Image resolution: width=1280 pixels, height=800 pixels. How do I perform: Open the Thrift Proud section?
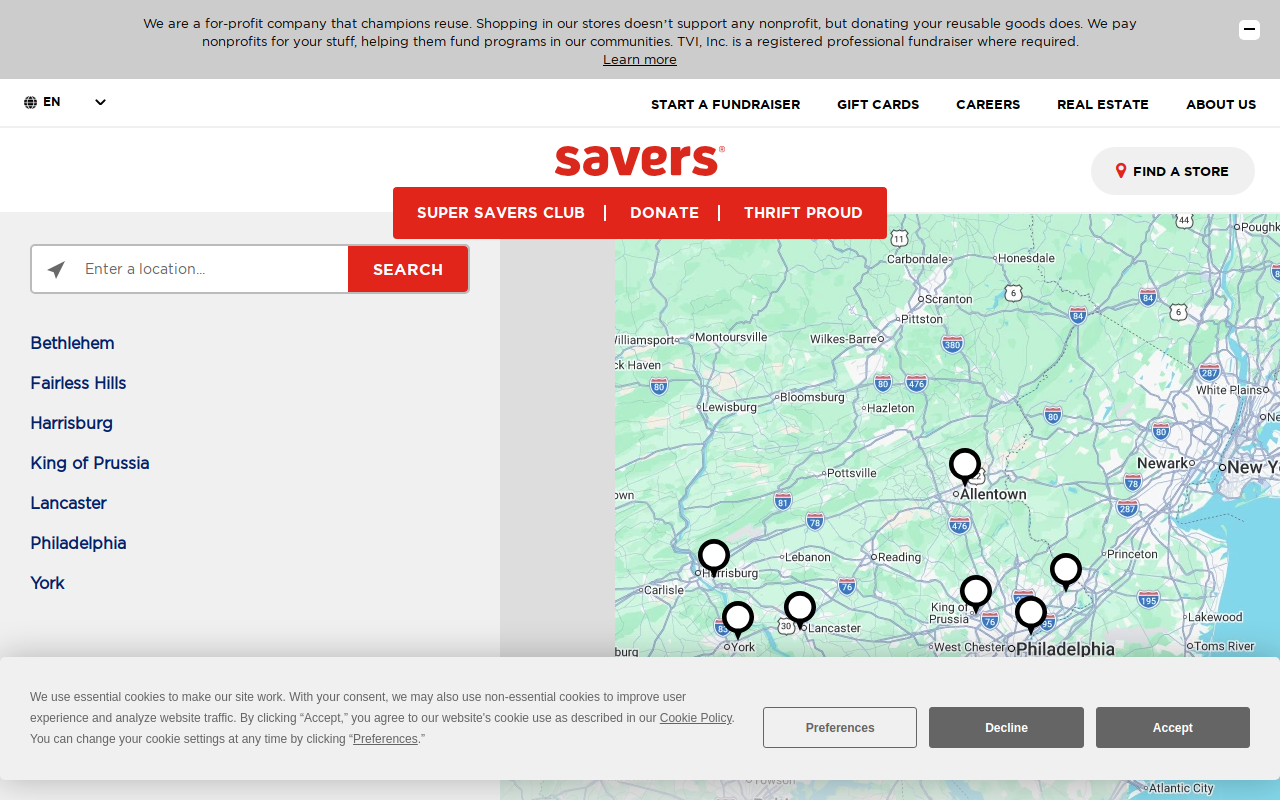(803, 213)
